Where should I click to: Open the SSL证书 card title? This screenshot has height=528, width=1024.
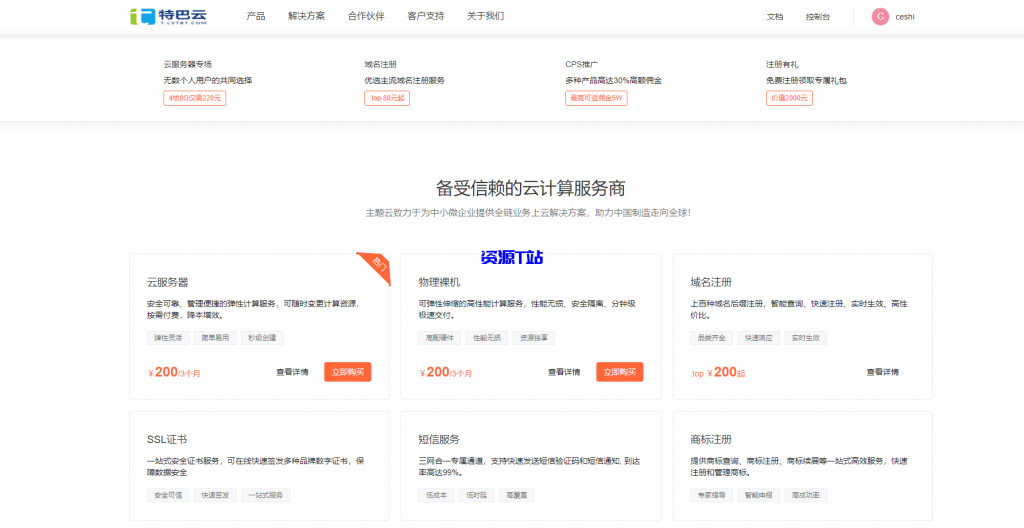(x=167, y=439)
